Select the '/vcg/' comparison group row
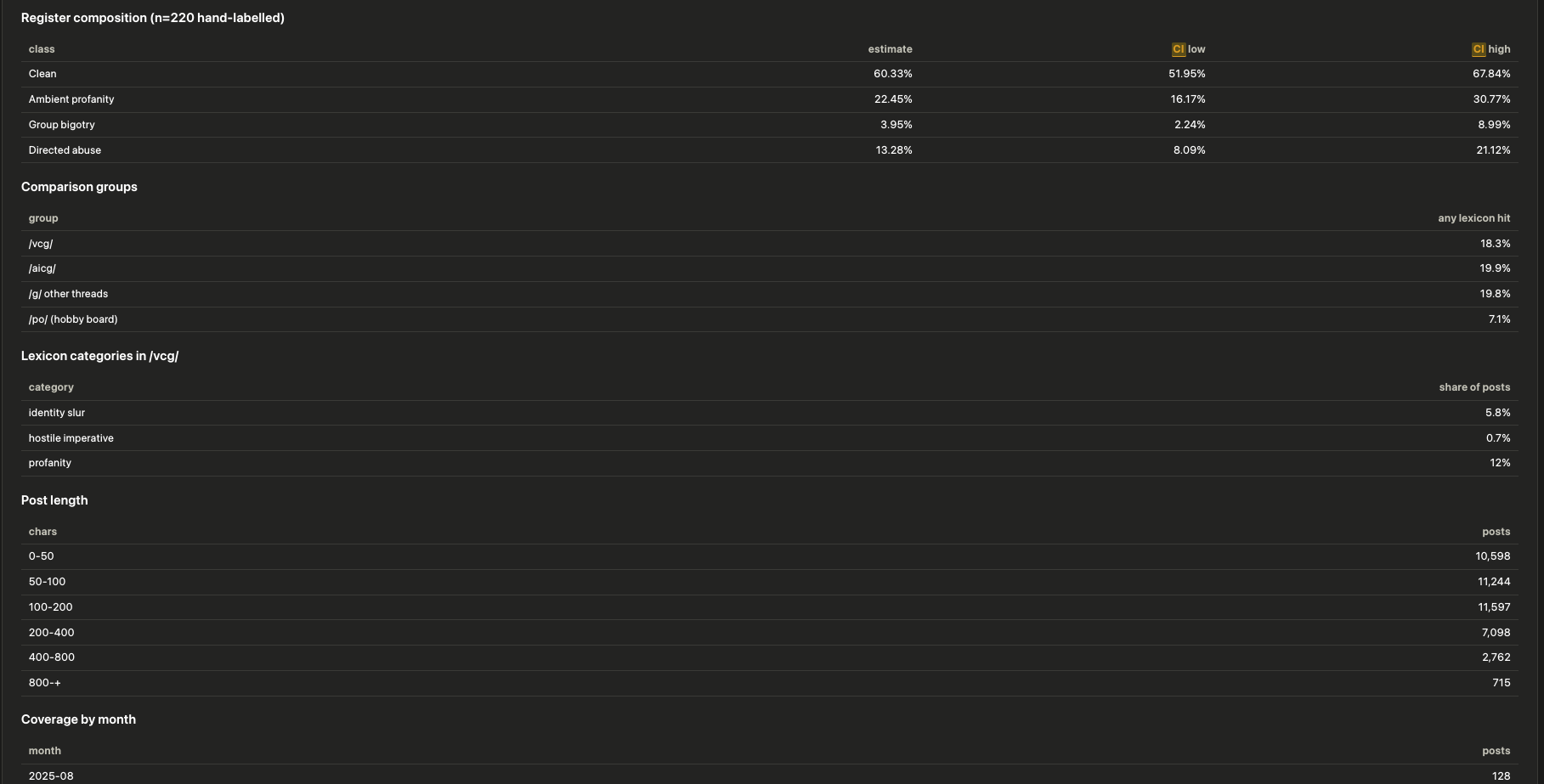This screenshot has width=1544, height=784. click(x=769, y=244)
